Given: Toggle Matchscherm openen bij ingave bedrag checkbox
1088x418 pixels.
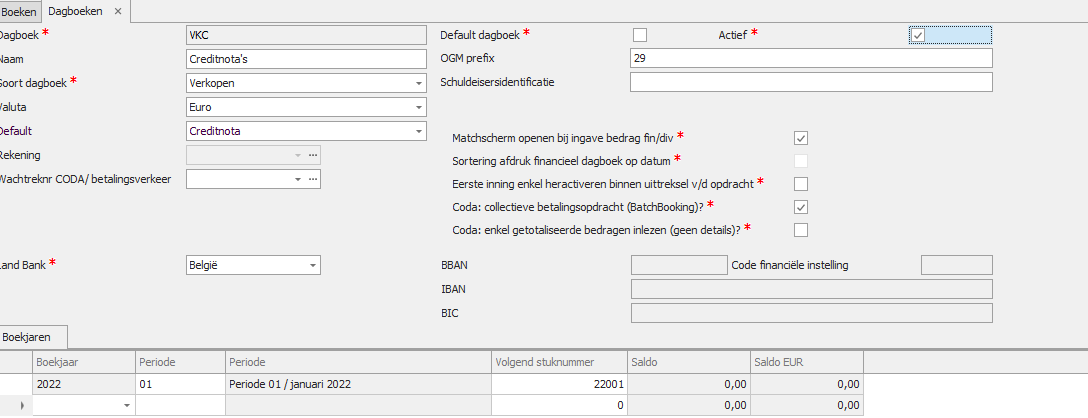Looking at the screenshot, I should [x=801, y=138].
